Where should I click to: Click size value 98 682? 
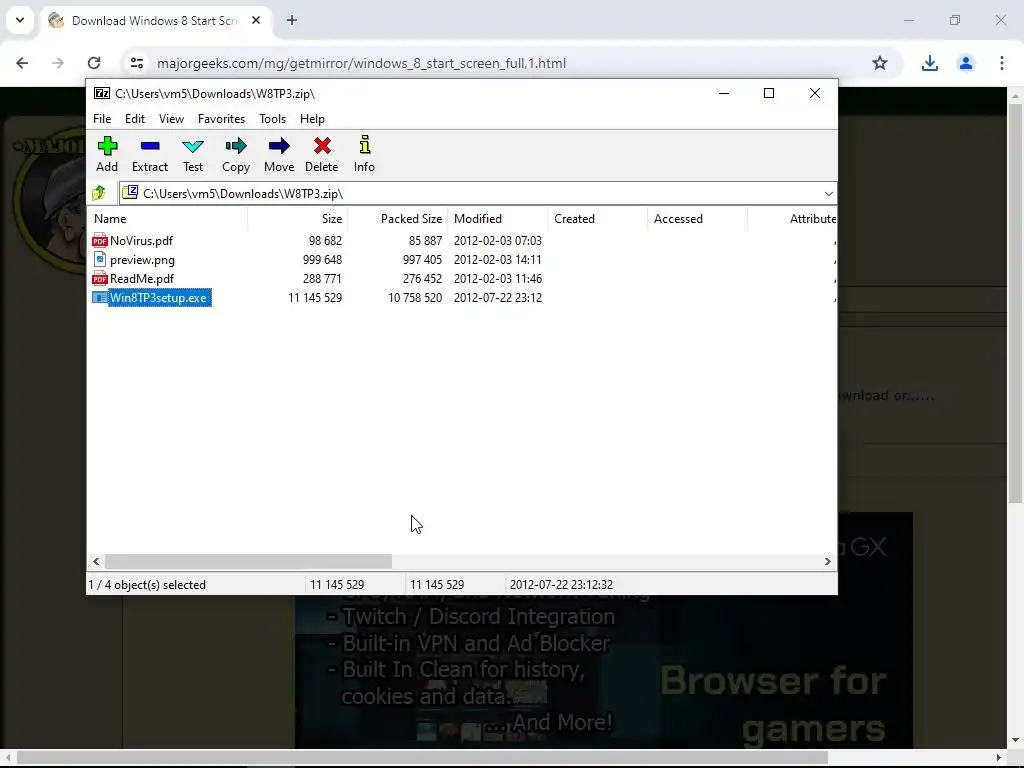tap(325, 241)
